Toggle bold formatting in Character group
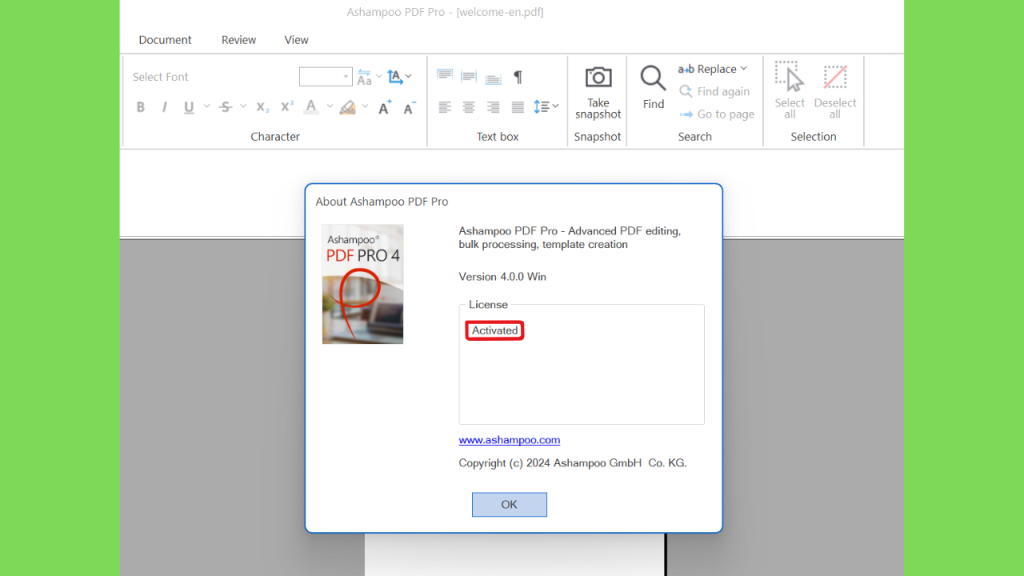The height and width of the screenshot is (576, 1024). 140,107
